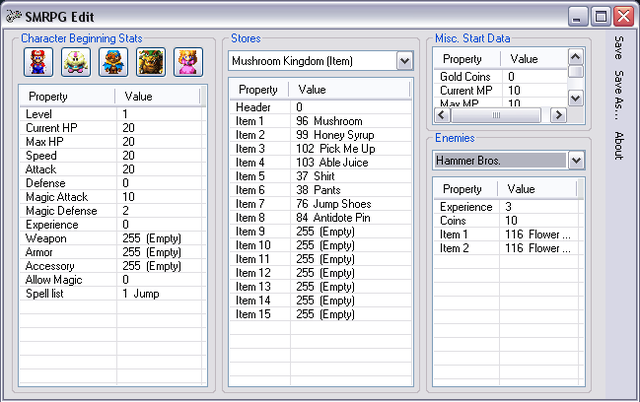This screenshot has height=402, width=640.
Task: Select store Item 8 with 84 Antidote Pin
Action: click(320, 218)
